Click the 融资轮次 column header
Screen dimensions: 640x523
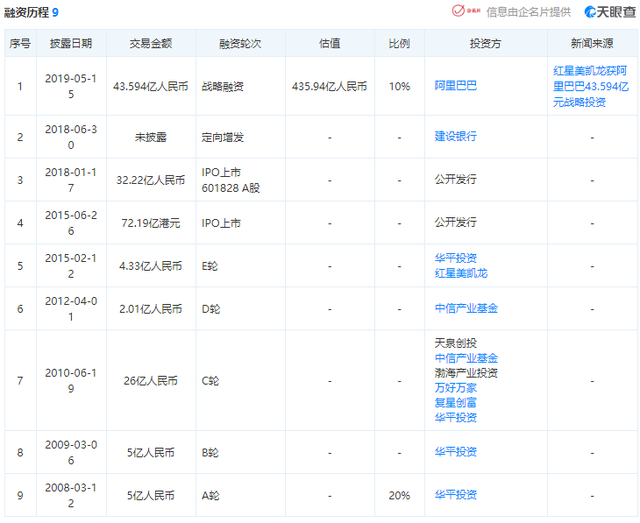click(240, 44)
